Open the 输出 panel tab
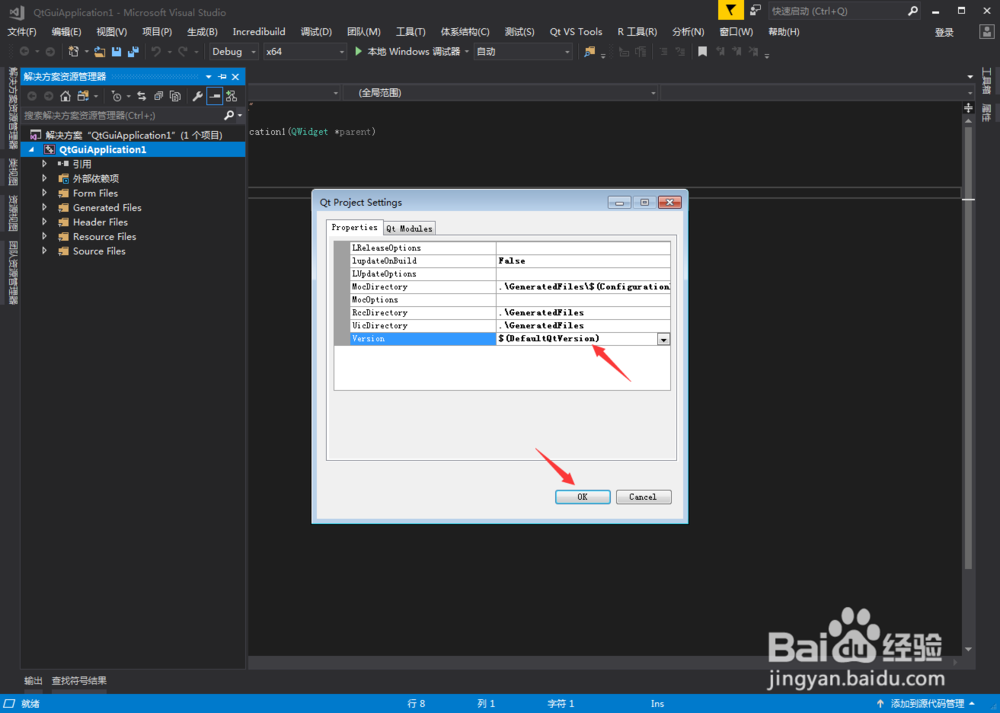This screenshot has height=713, width=1000. (x=33, y=680)
